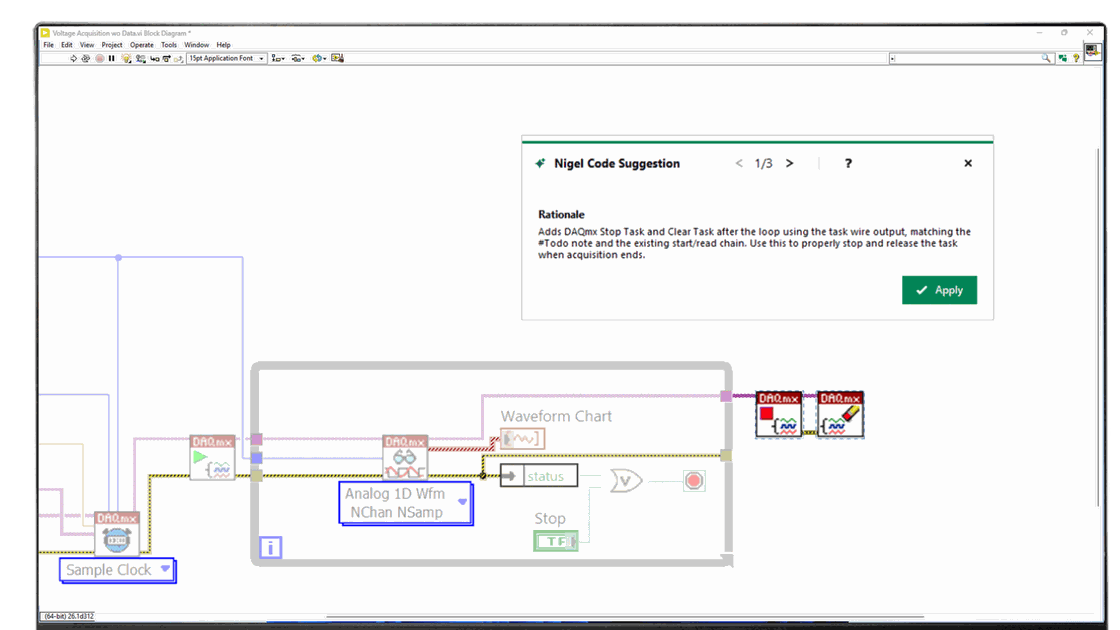Open Reorder dropdown in toolbar
This screenshot has width=1120, height=630.
[x=319, y=59]
